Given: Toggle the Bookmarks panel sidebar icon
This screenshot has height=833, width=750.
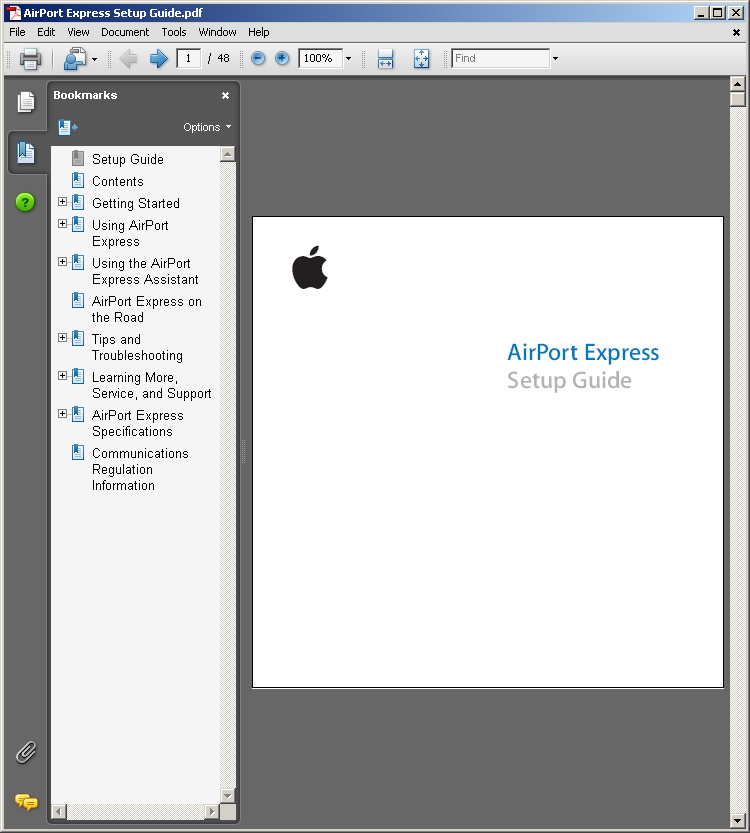Looking at the screenshot, I should point(25,153).
